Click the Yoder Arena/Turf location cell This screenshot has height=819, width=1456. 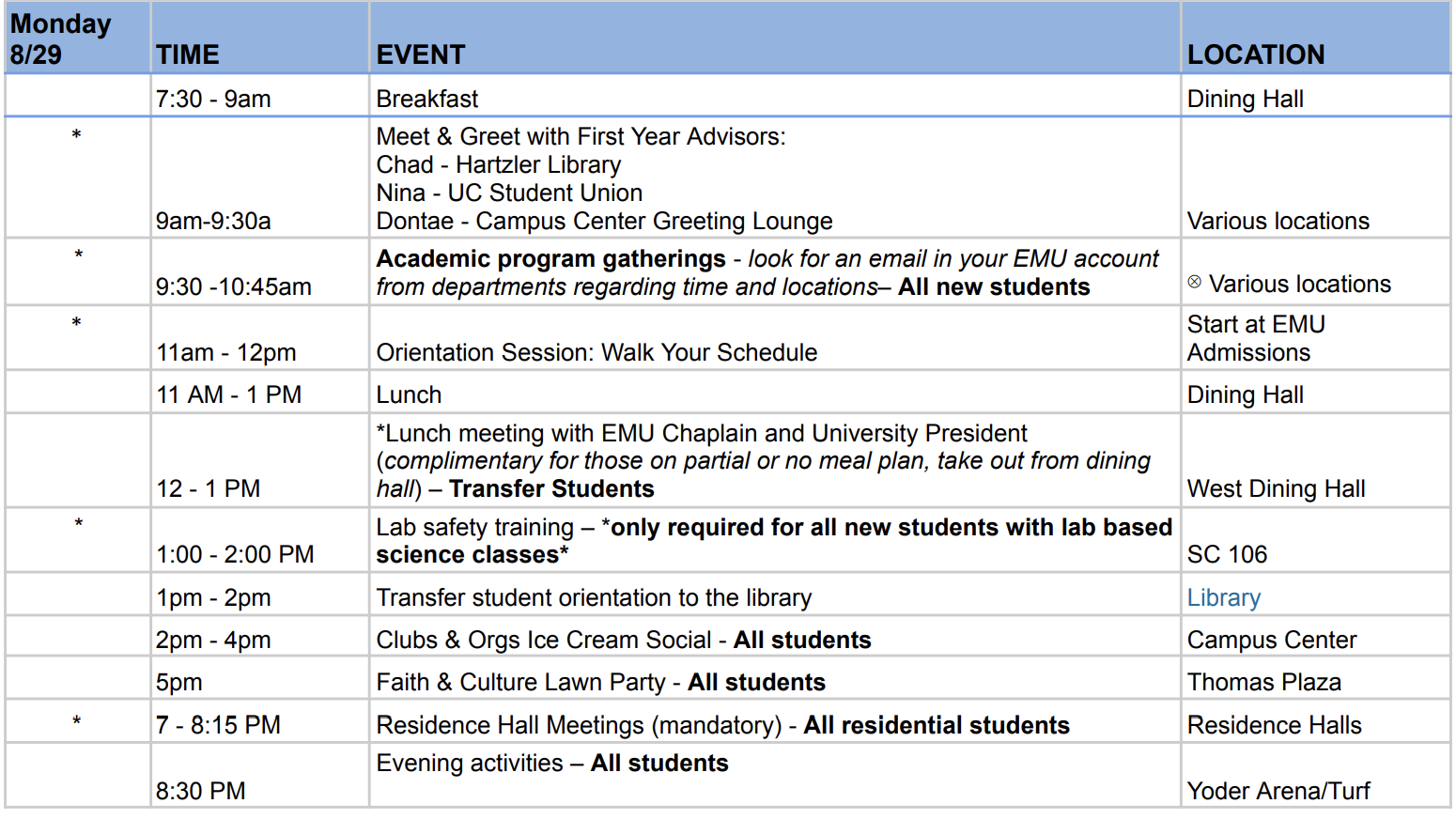(x=1316, y=776)
